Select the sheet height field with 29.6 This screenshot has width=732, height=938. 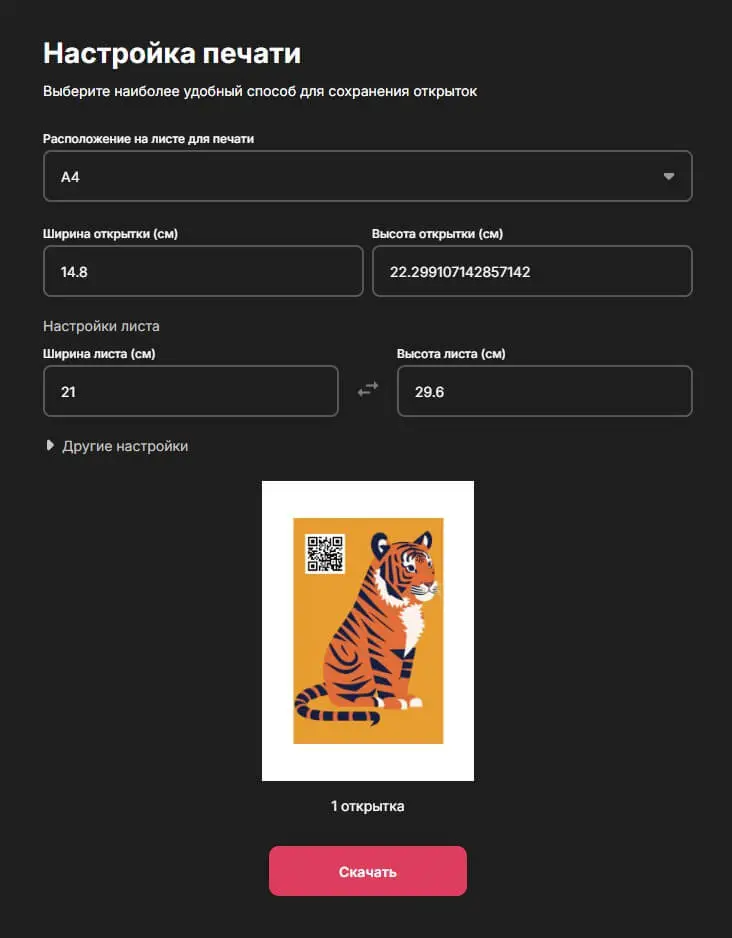pos(545,391)
